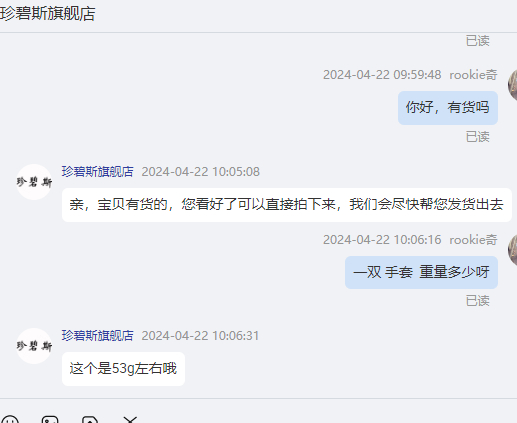Click the send image icon
This screenshot has width=517, height=423.
[x=50, y=419]
